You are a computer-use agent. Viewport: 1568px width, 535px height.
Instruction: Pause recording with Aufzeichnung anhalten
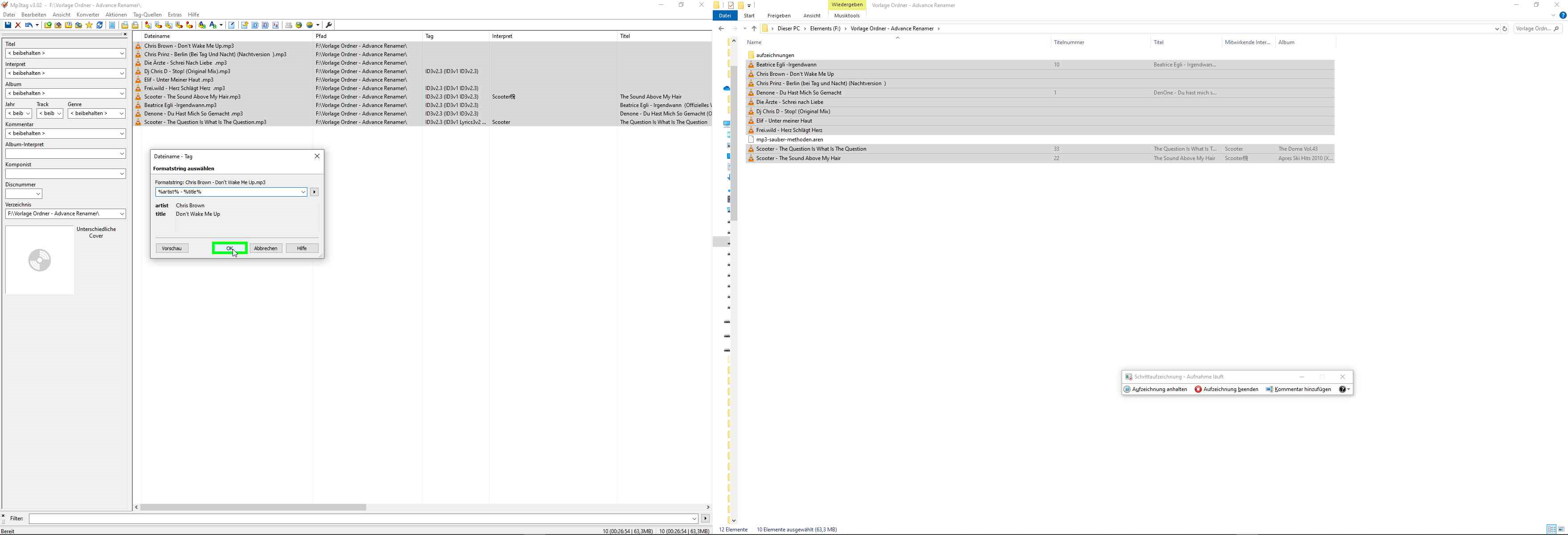(x=1156, y=389)
